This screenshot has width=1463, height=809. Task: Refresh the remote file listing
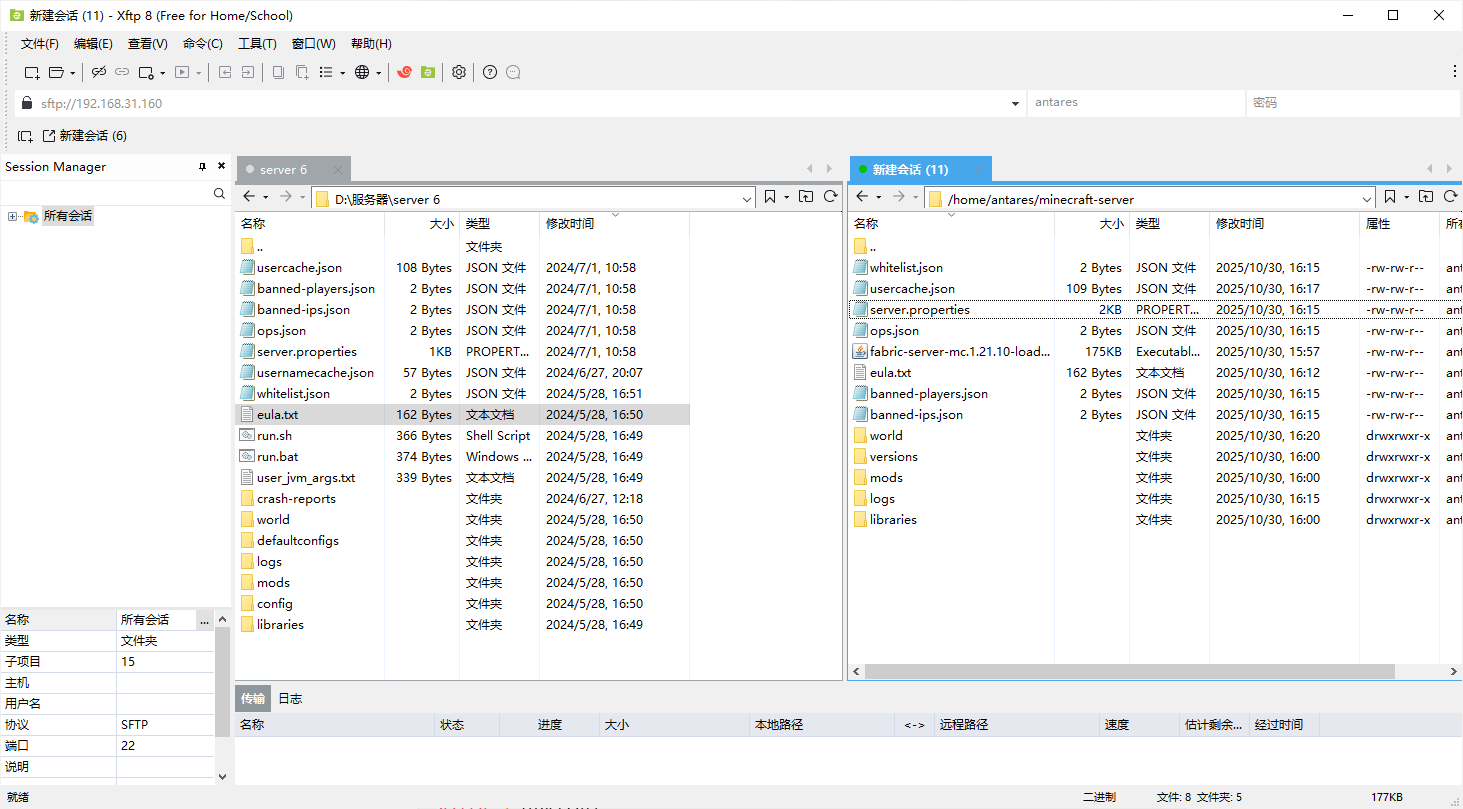coord(1451,197)
